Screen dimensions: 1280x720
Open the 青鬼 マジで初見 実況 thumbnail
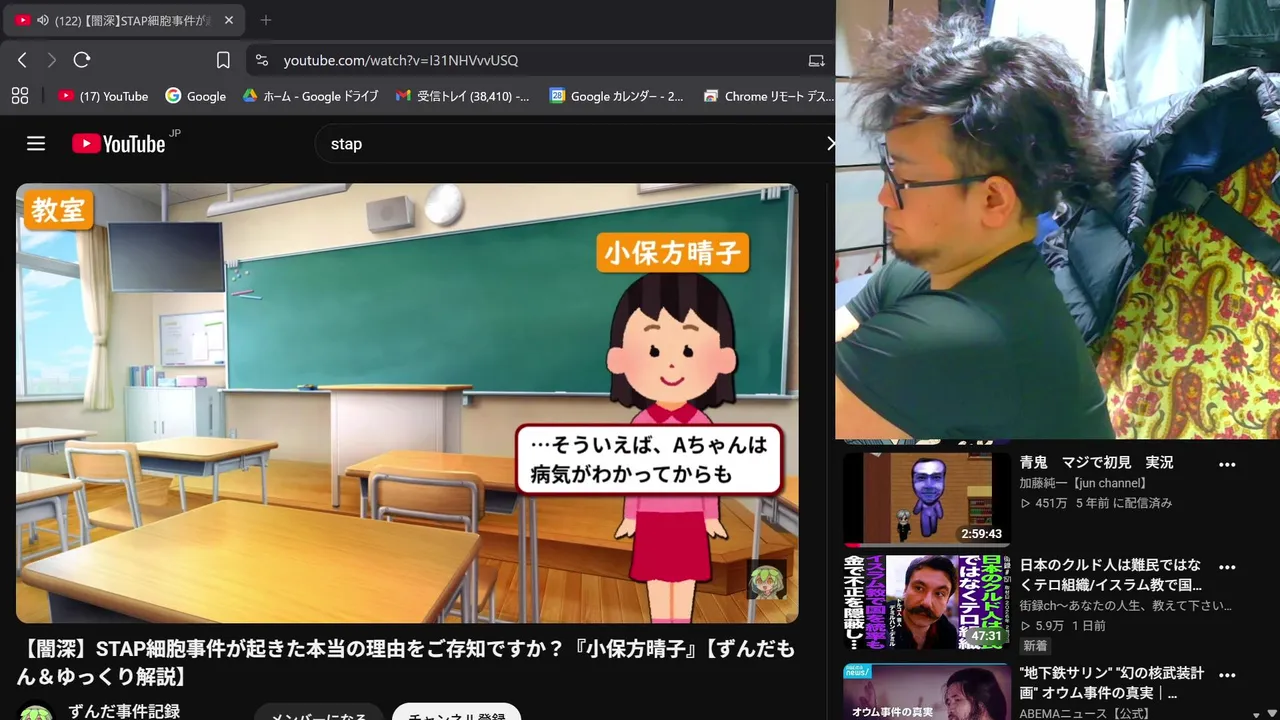(x=926, y=498)
